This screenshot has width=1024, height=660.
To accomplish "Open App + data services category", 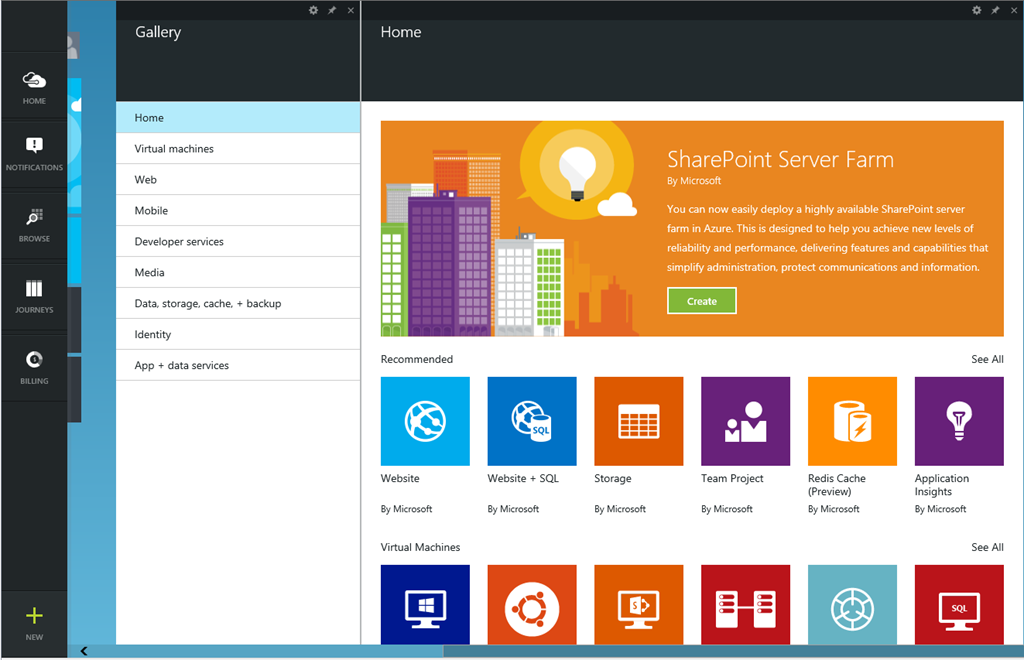I will coord(238,365).
